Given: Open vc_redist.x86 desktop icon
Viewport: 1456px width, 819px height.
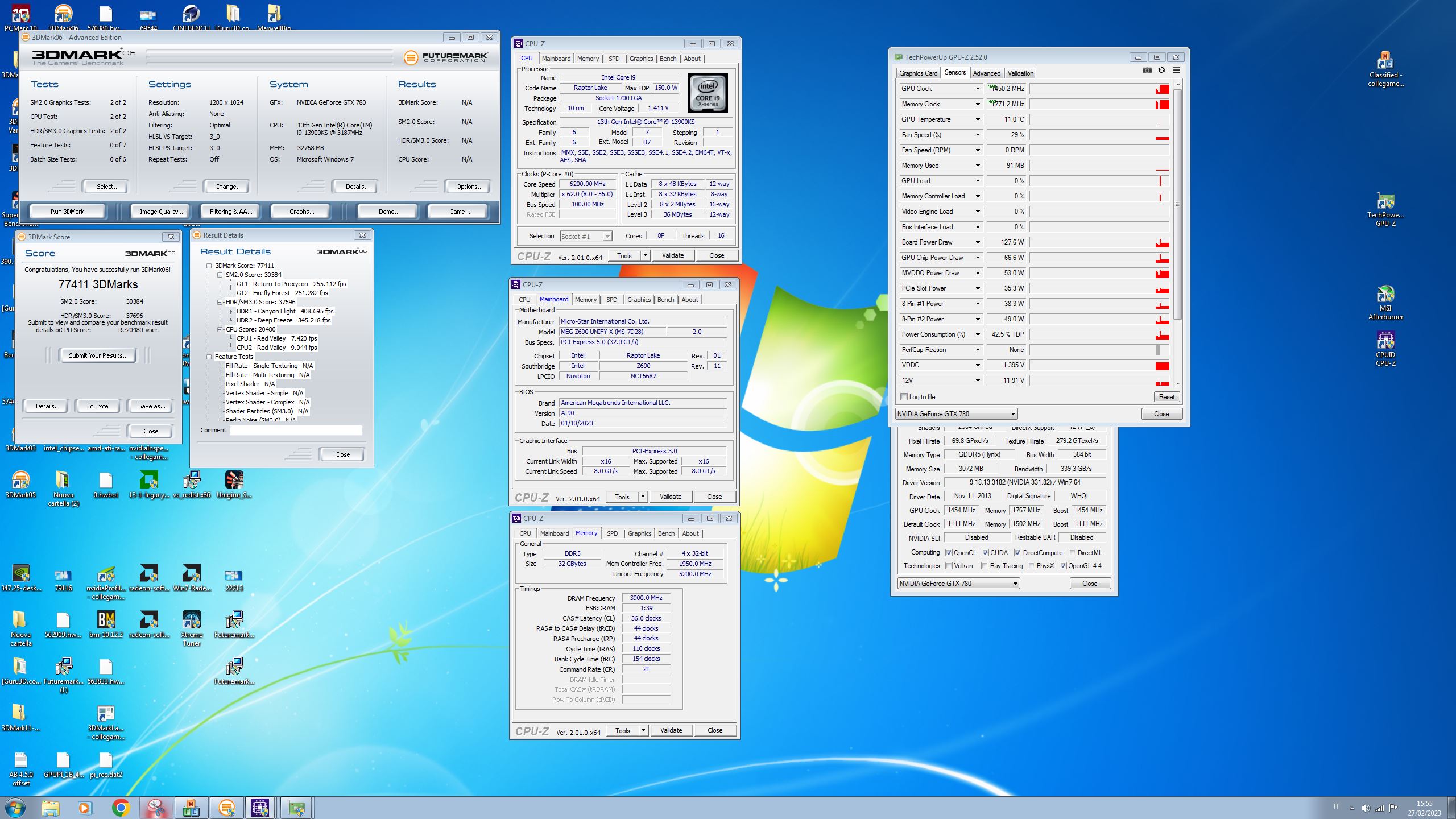Looking at the screenshot, I should (192, 485).
